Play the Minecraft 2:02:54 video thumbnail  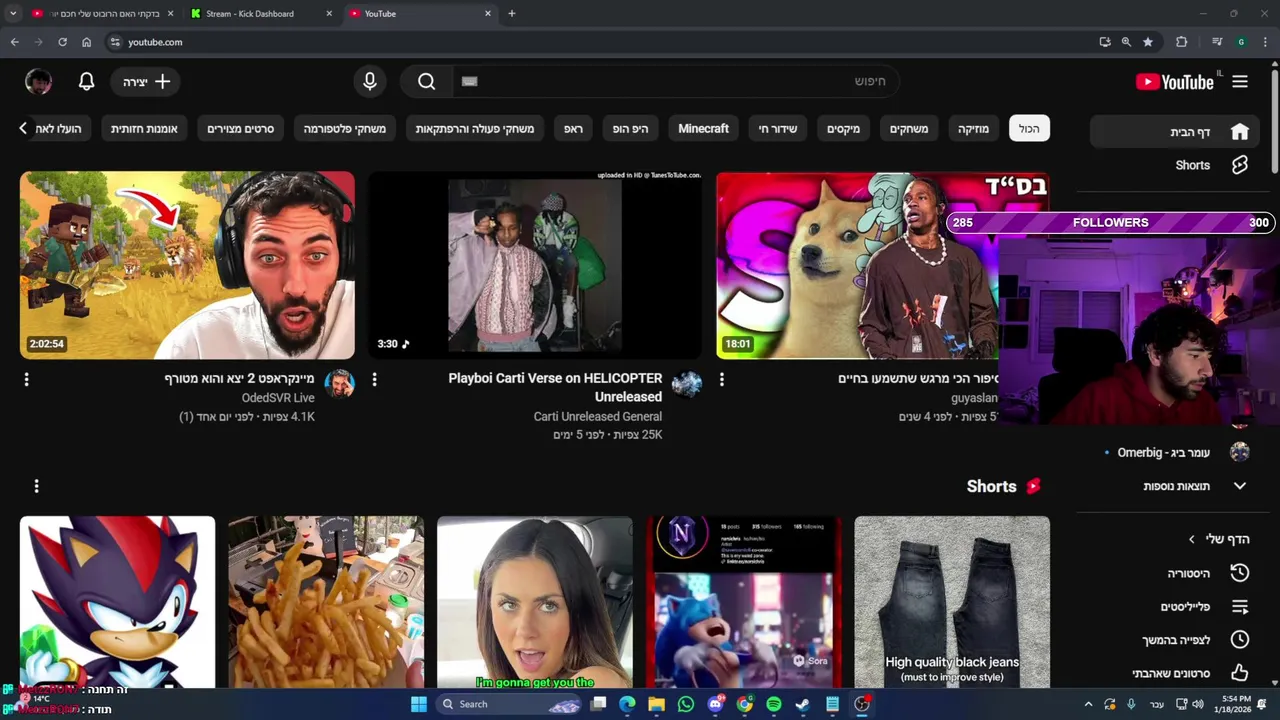point(187,265)
